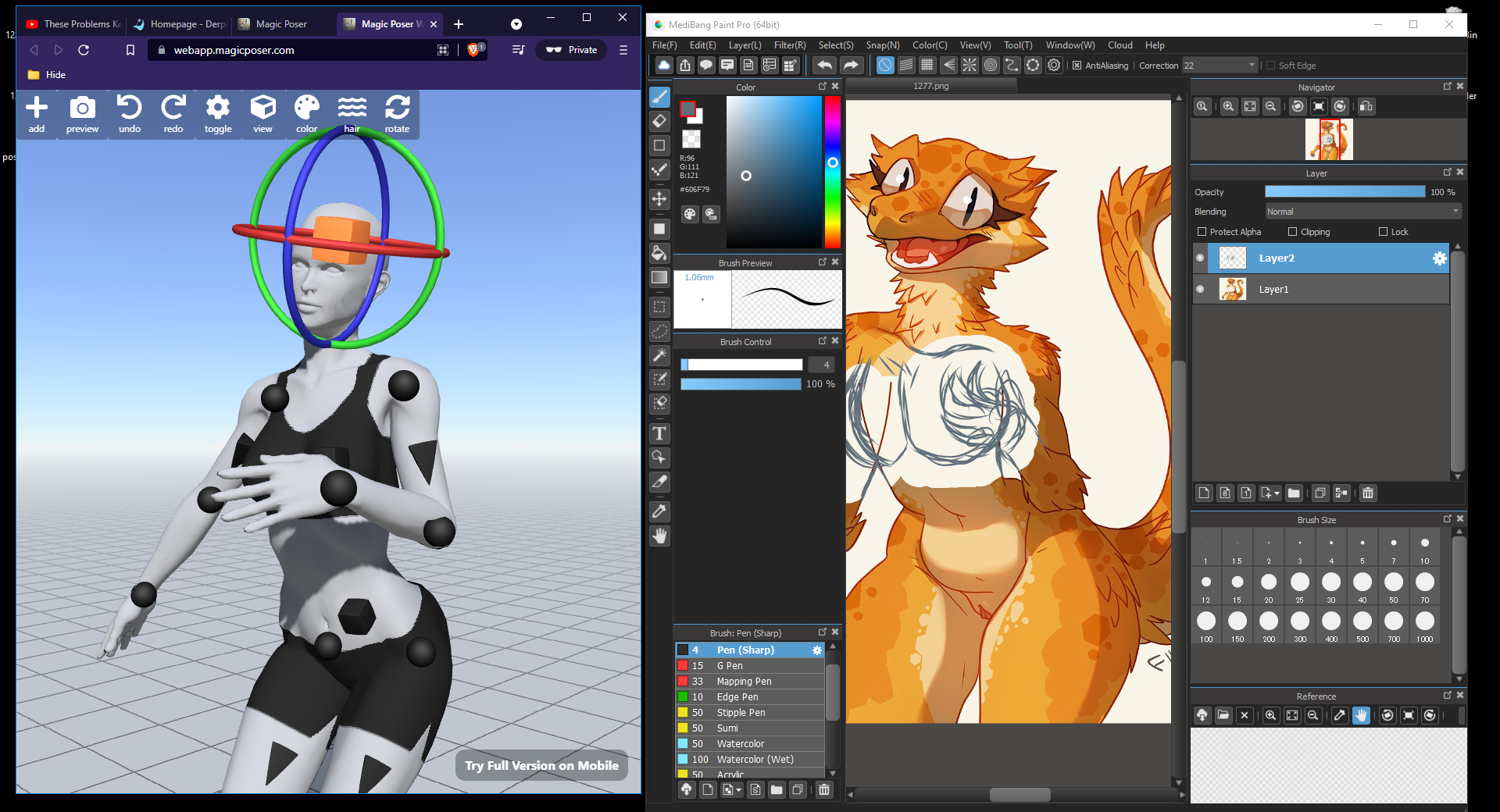Open the File(F) menu
The image size is (1500, 812).
point(665,45)
